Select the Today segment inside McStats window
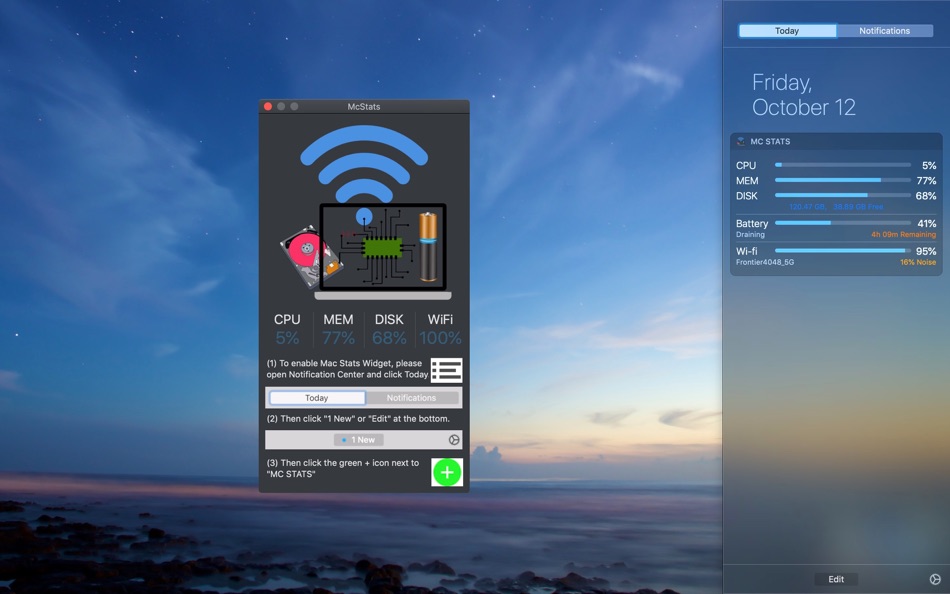Viewport: 950px width, 594px height. [x=317, y=398]
